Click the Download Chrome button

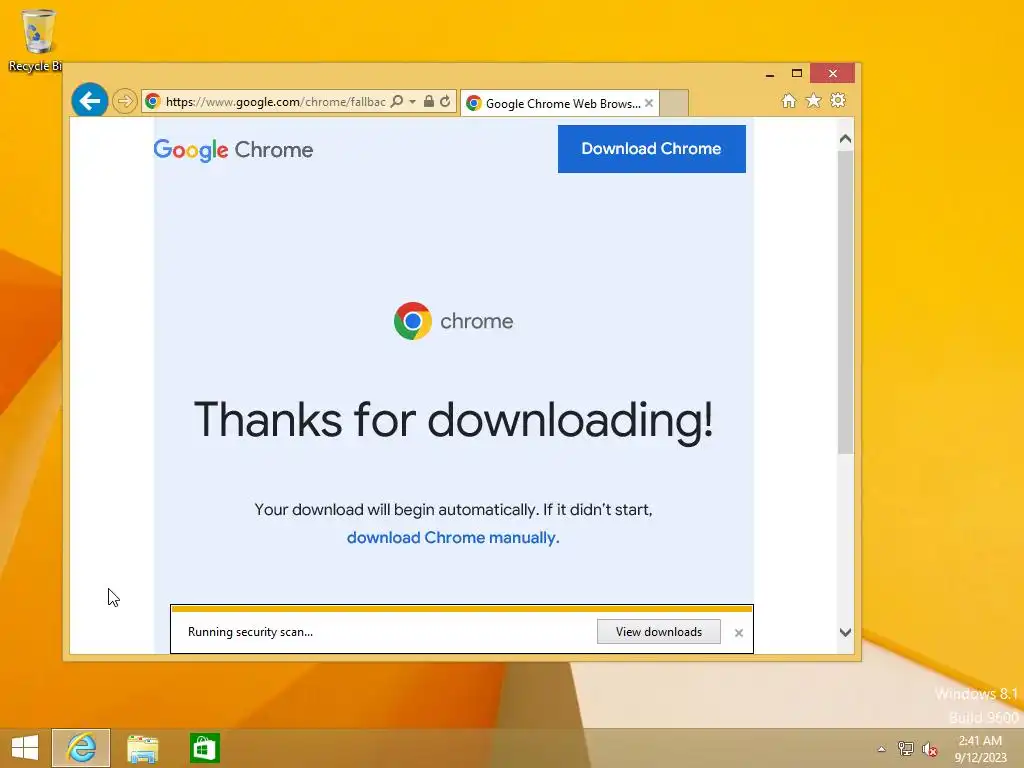point(651,149)
